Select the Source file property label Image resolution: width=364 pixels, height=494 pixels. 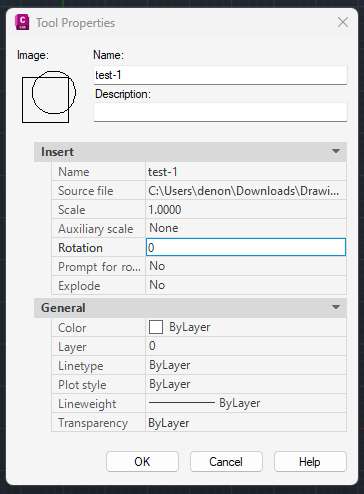click(x=86, y=191)
